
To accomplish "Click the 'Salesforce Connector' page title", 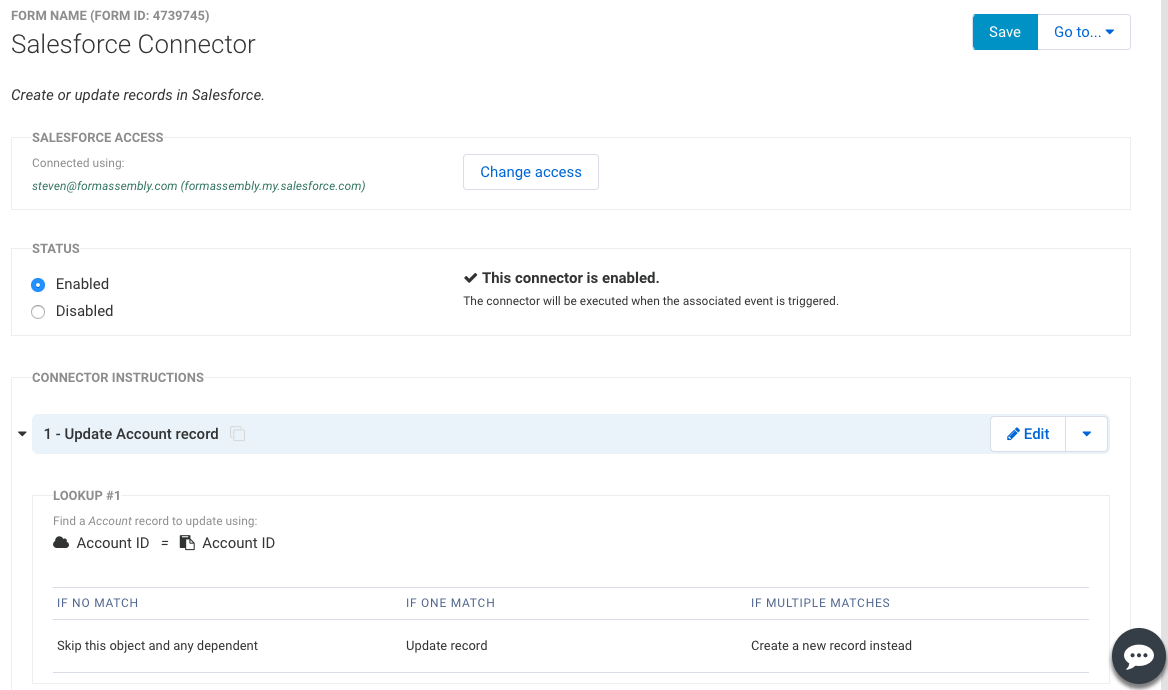I will [133, 44].
